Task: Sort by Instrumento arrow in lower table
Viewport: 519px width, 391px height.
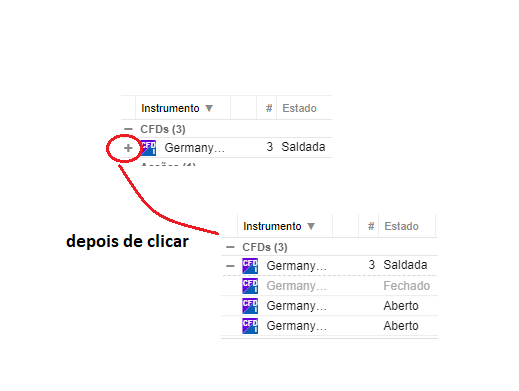Action: coord(311,226)
